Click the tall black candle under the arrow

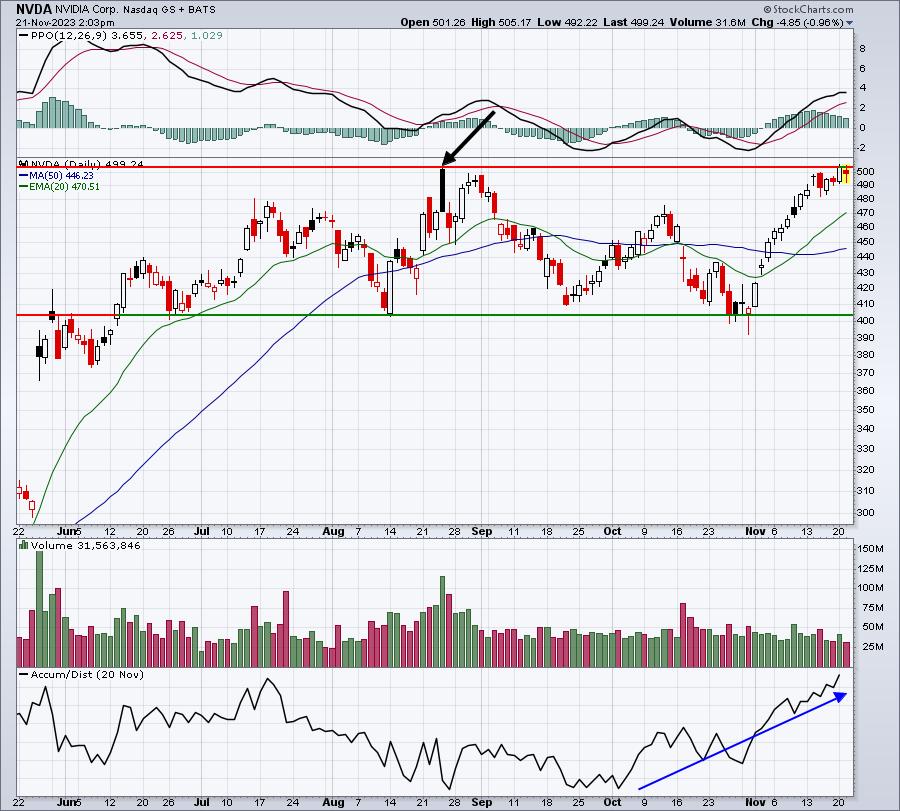click(x=443, y=190)
